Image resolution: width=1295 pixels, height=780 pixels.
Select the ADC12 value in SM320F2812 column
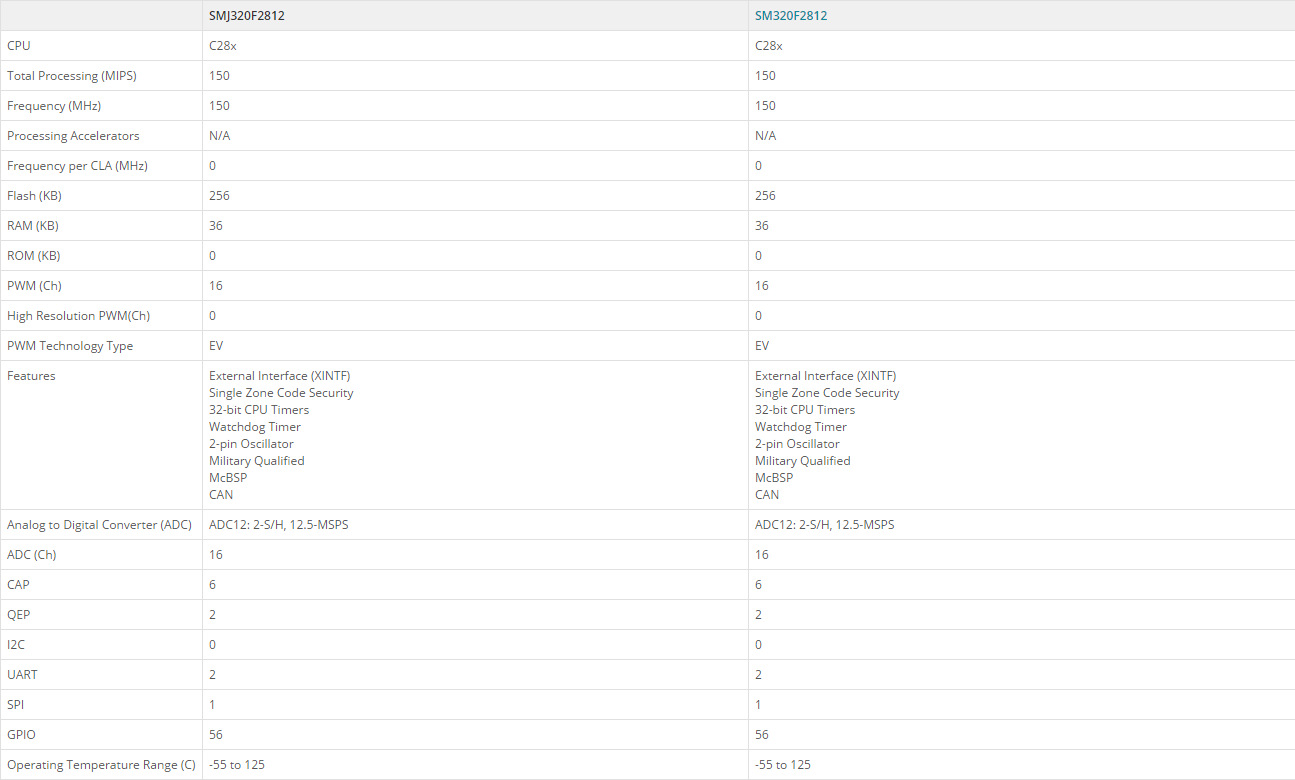pyautogui.click(x=824, y=525)
